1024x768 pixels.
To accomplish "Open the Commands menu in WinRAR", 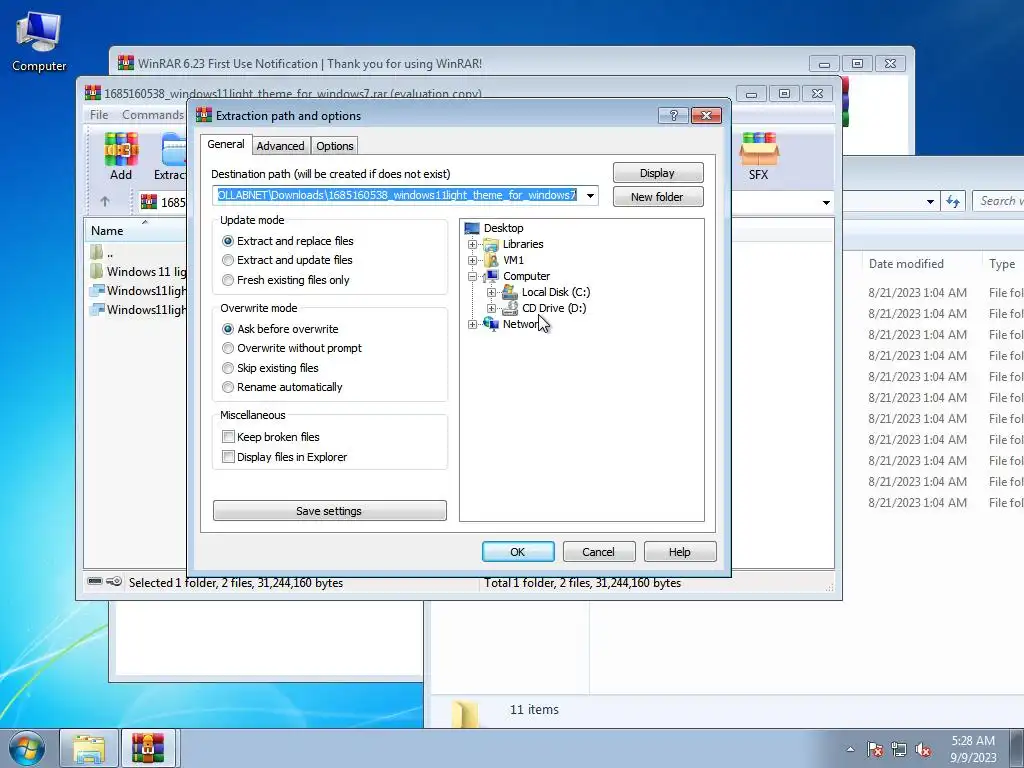I will (x=153, y=115).
